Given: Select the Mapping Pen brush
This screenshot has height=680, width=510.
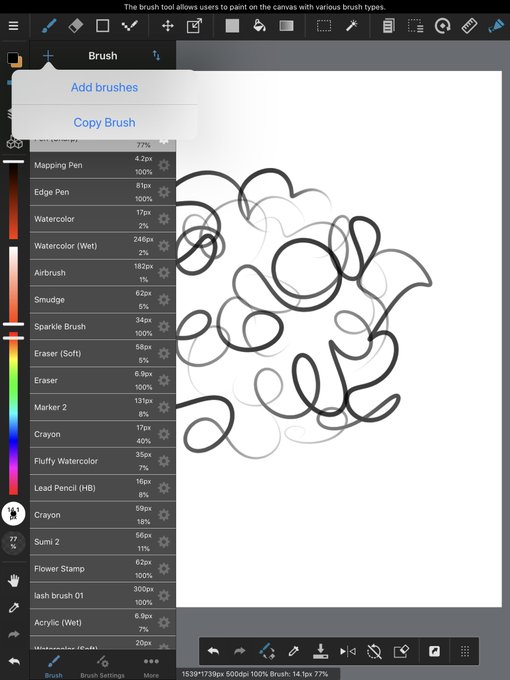Looking at the screenshot, I should [x=103, y=165].
